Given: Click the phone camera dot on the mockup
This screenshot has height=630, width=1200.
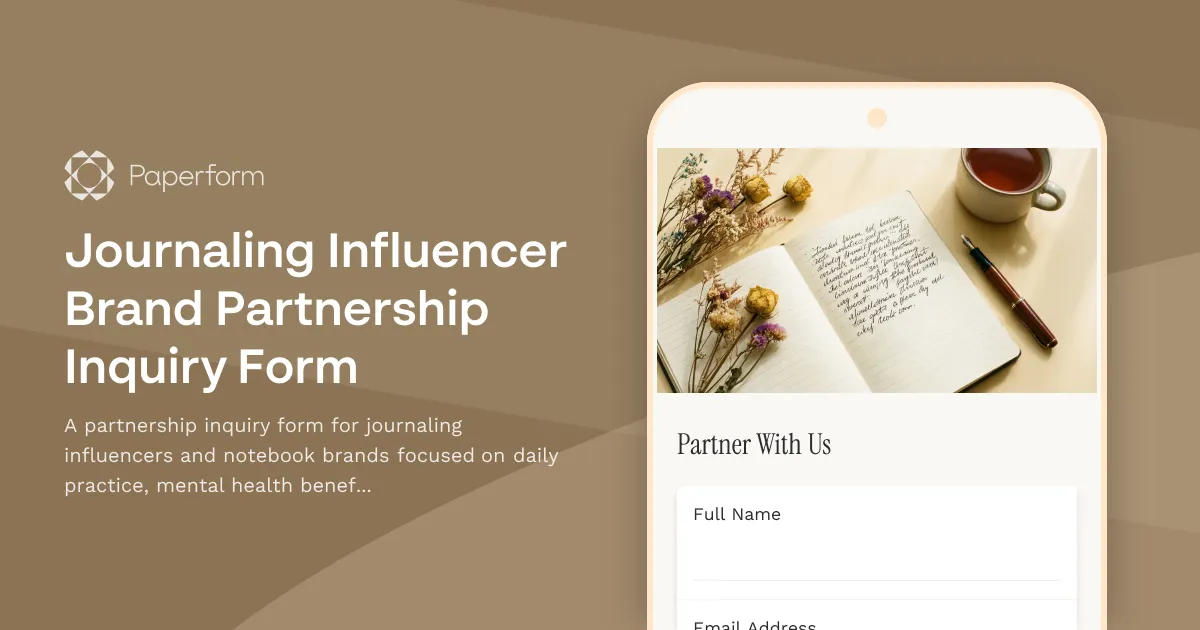Looking at the screenshot, I should tap(878, 117).
